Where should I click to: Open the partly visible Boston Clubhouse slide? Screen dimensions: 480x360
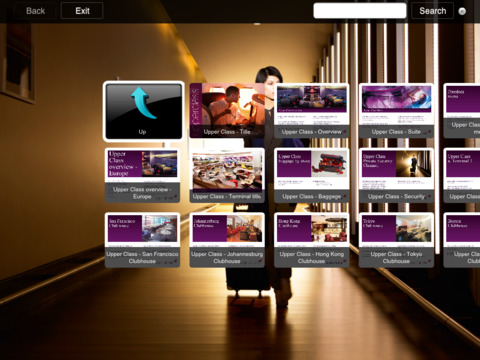click(x=462, y=240)
